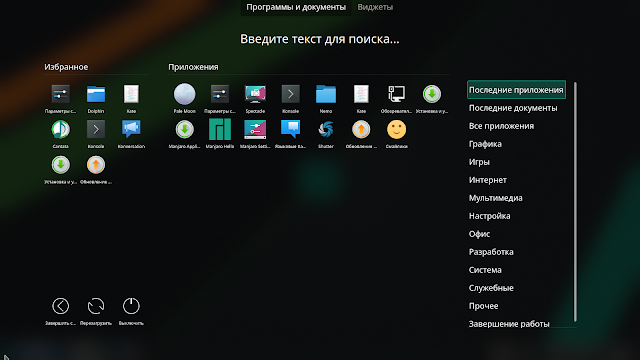Launch Dolphin file manager from favorites

96,94
